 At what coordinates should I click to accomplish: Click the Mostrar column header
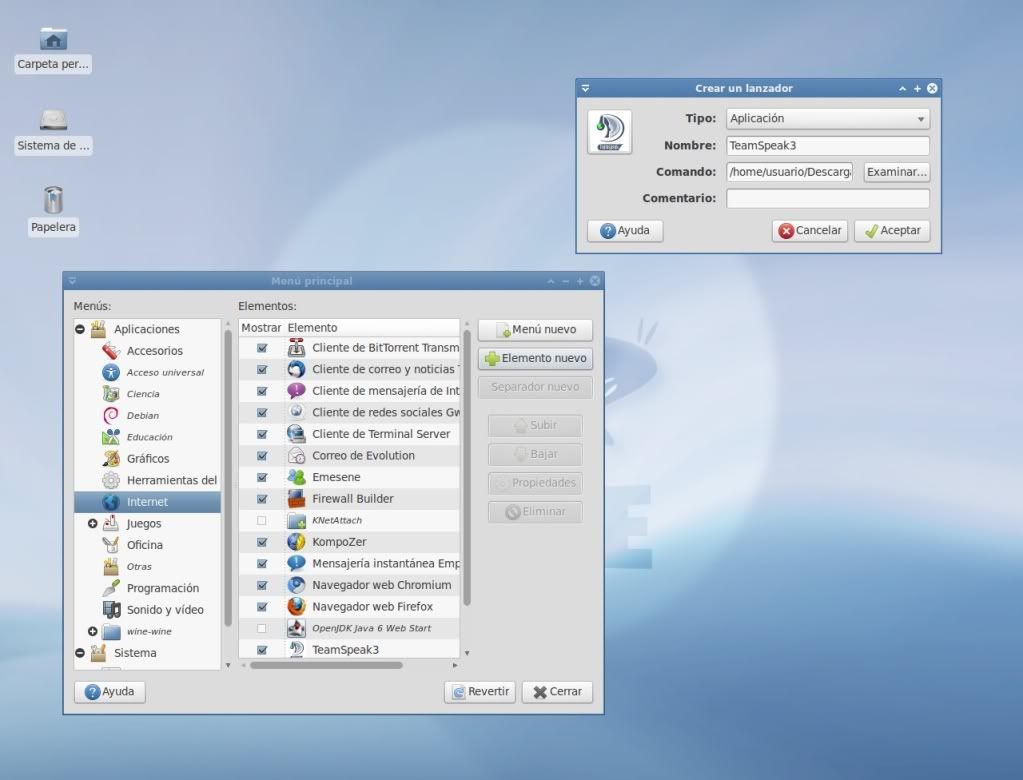(x=261, y=327)
